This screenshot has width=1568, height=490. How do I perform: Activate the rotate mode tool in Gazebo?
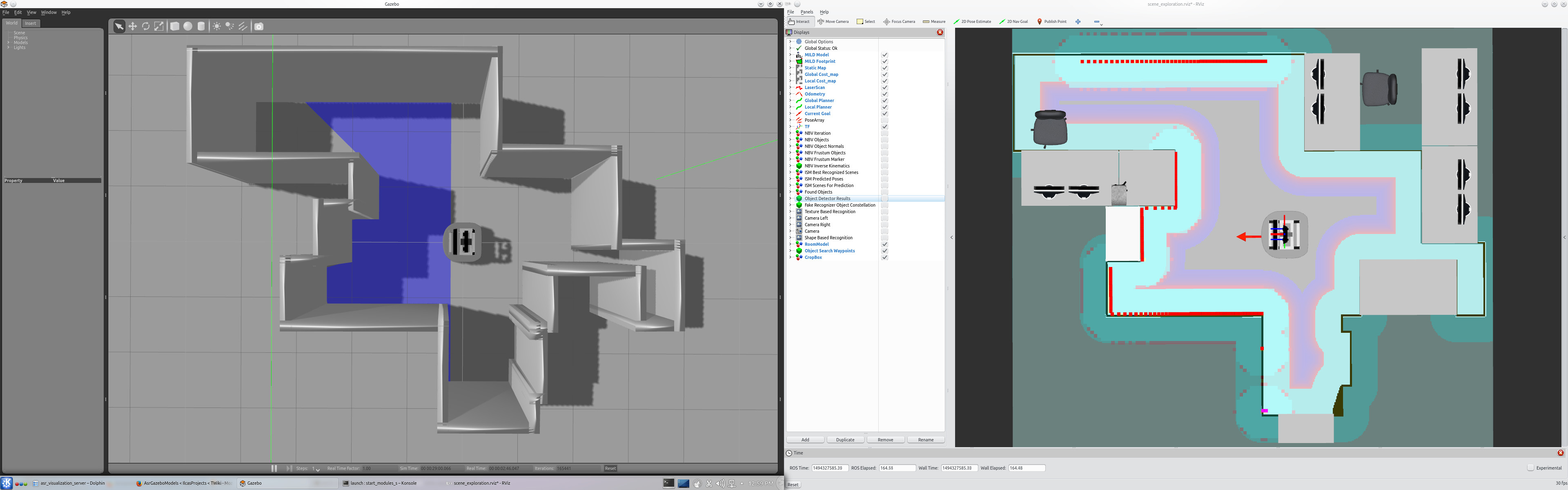[x=146, y=26]
